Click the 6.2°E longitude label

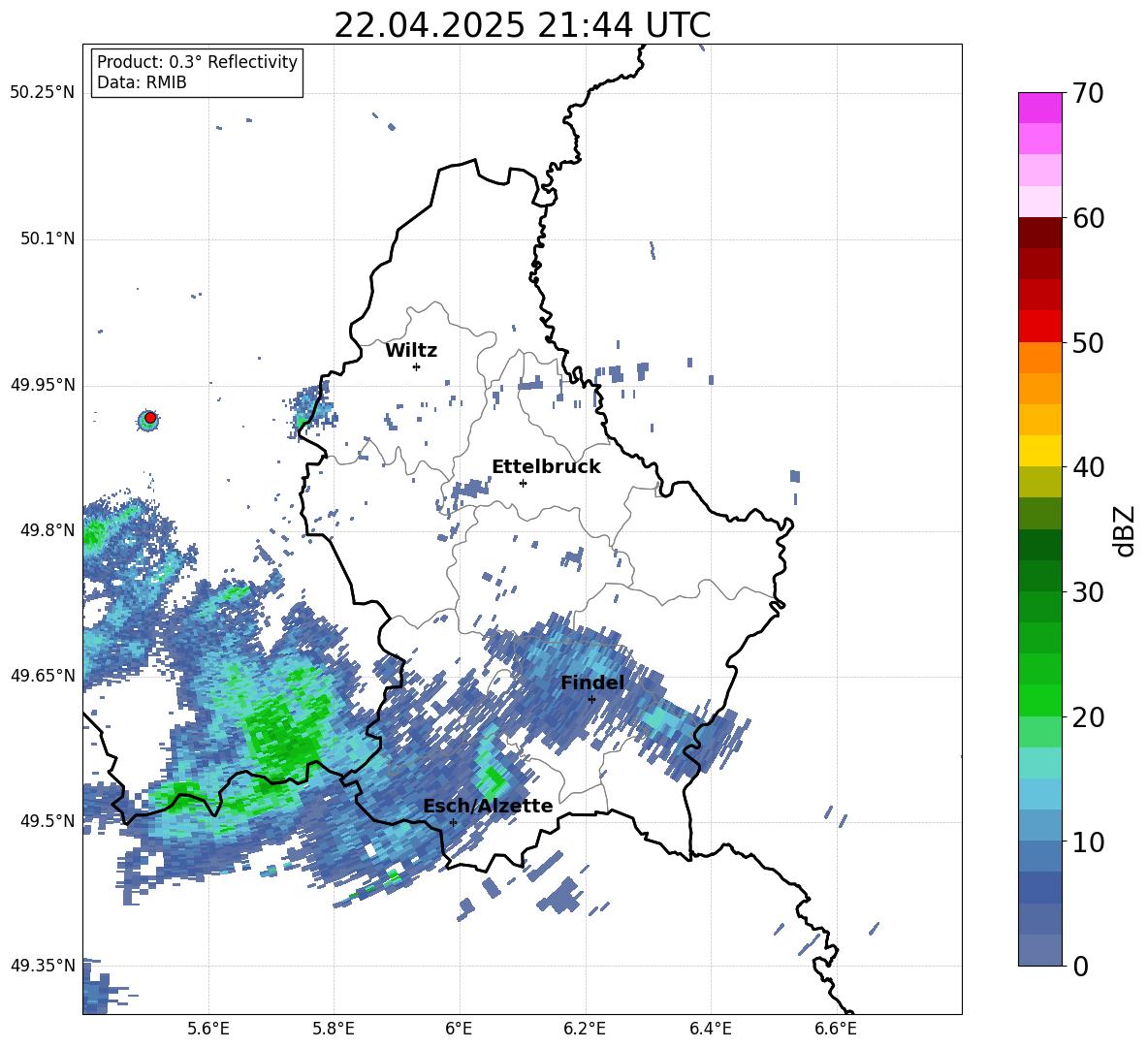[x=585, y=1029]
